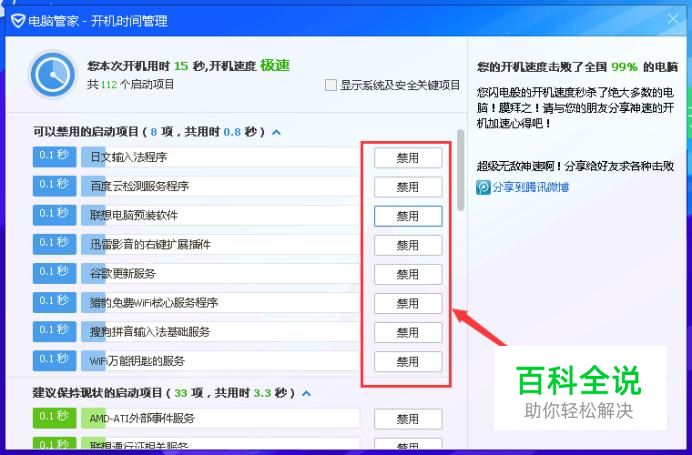Select AMD-ATI外部事件服务 row text
Screen dimensions: 692x455
pos(142,418)
